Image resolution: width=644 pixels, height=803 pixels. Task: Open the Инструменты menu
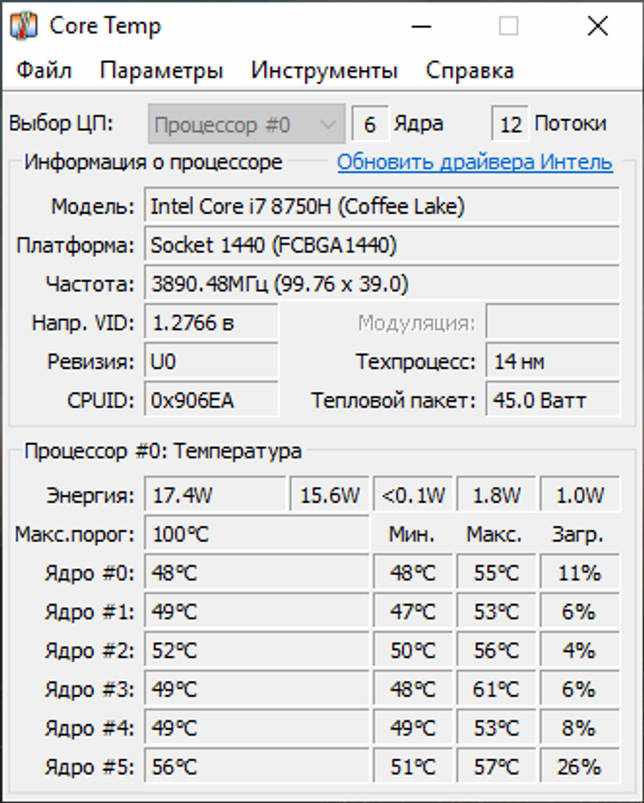pyautogui.click(x=324, y=71)
